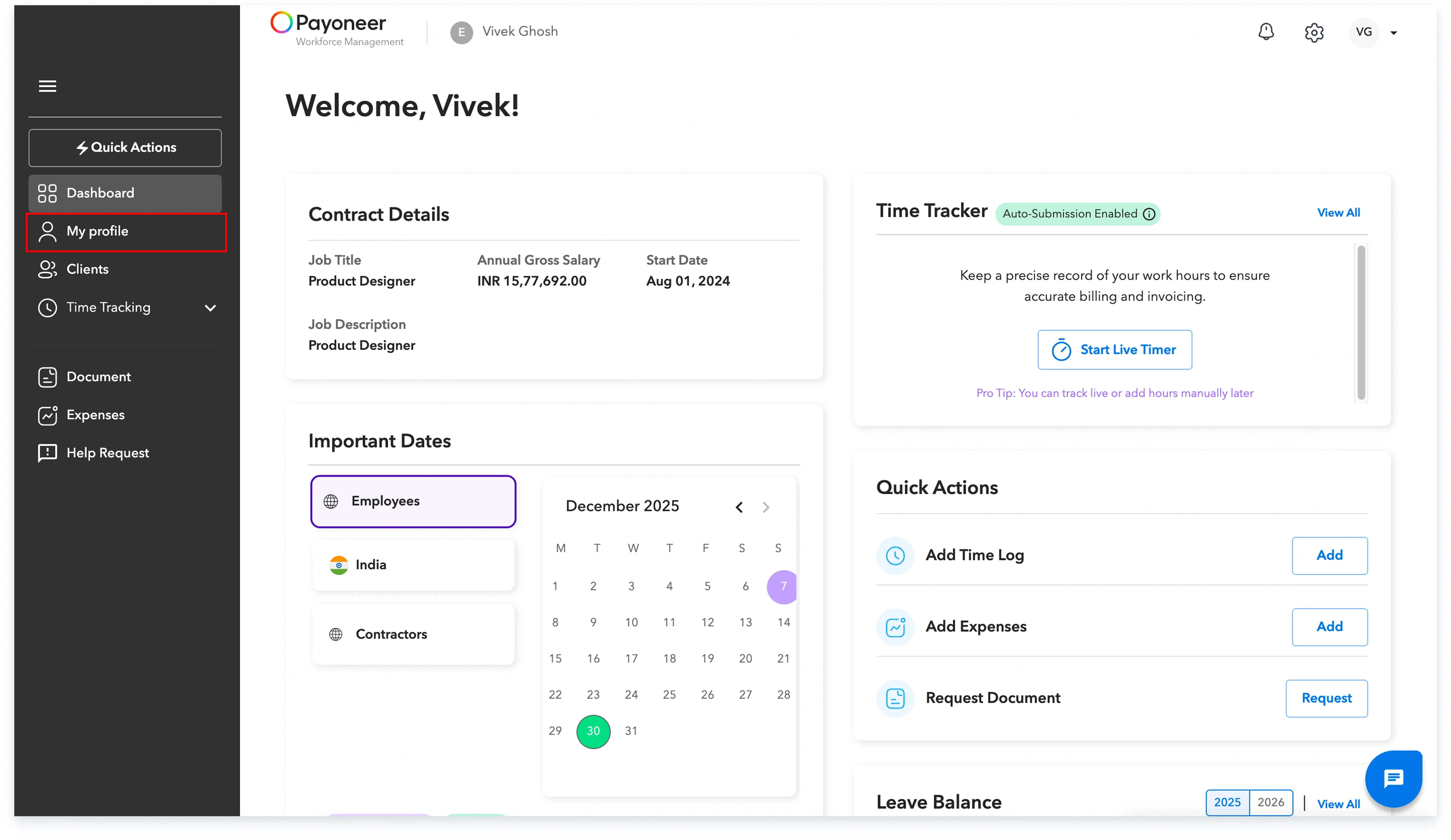This screenshot has height=840, width=1451.
Task: Select the Contractors dates filter
Action: (413, 634)
